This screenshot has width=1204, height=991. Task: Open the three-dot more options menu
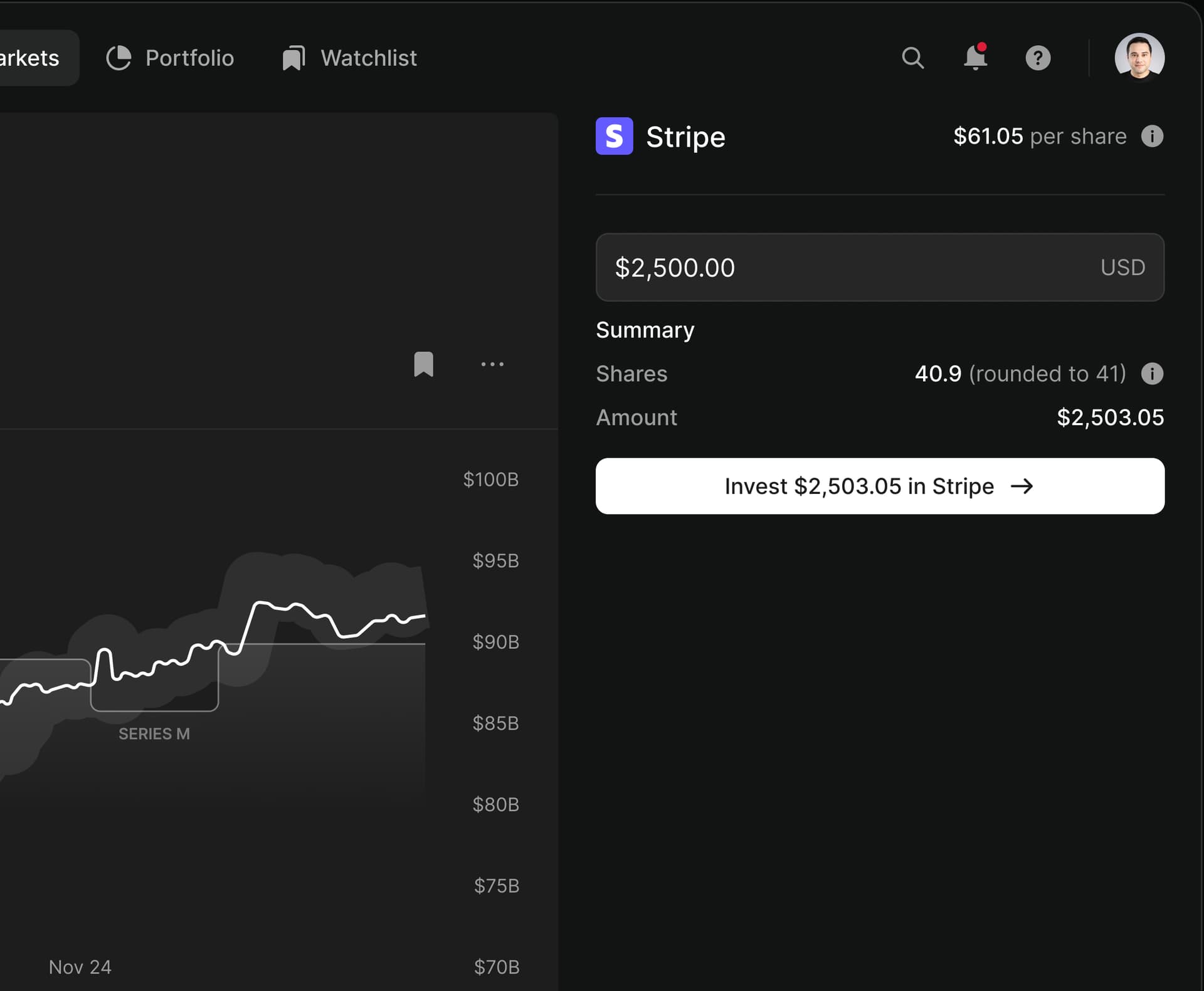(492, 364)
